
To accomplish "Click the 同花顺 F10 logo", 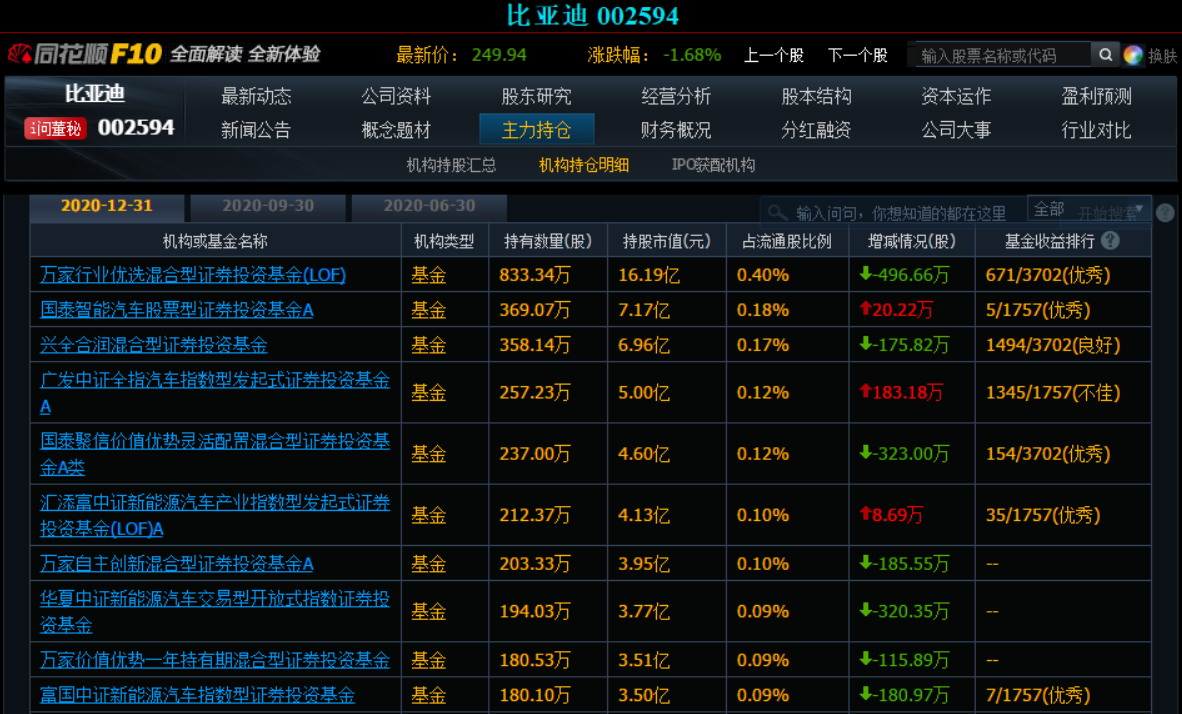I will pyautogui.click(x=85, y=54).
